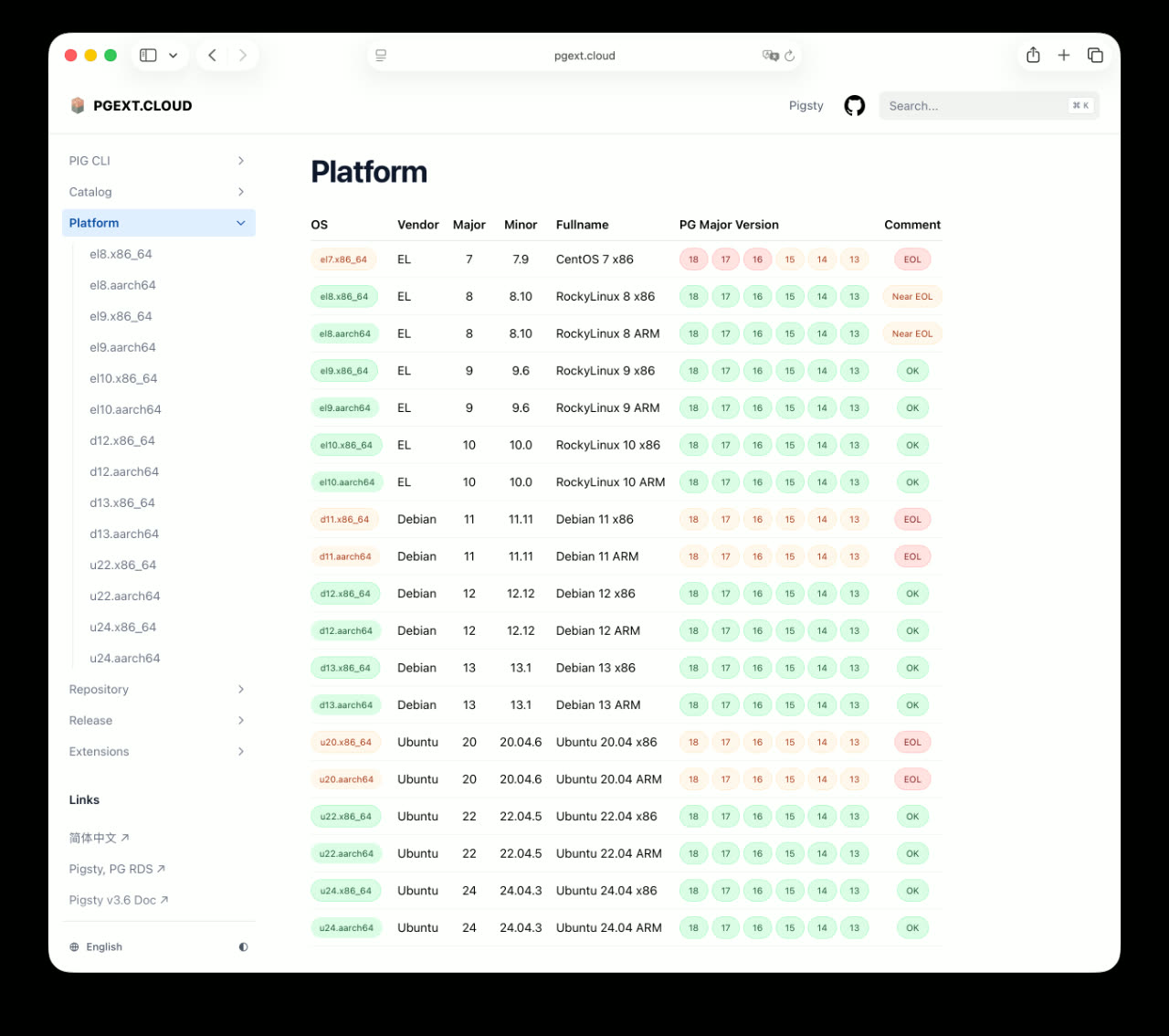The height and width of the screenshot is (1036, 1169).
Task: Click the d12.x86_64 green OS badge
Action: (x=345, y=594)
